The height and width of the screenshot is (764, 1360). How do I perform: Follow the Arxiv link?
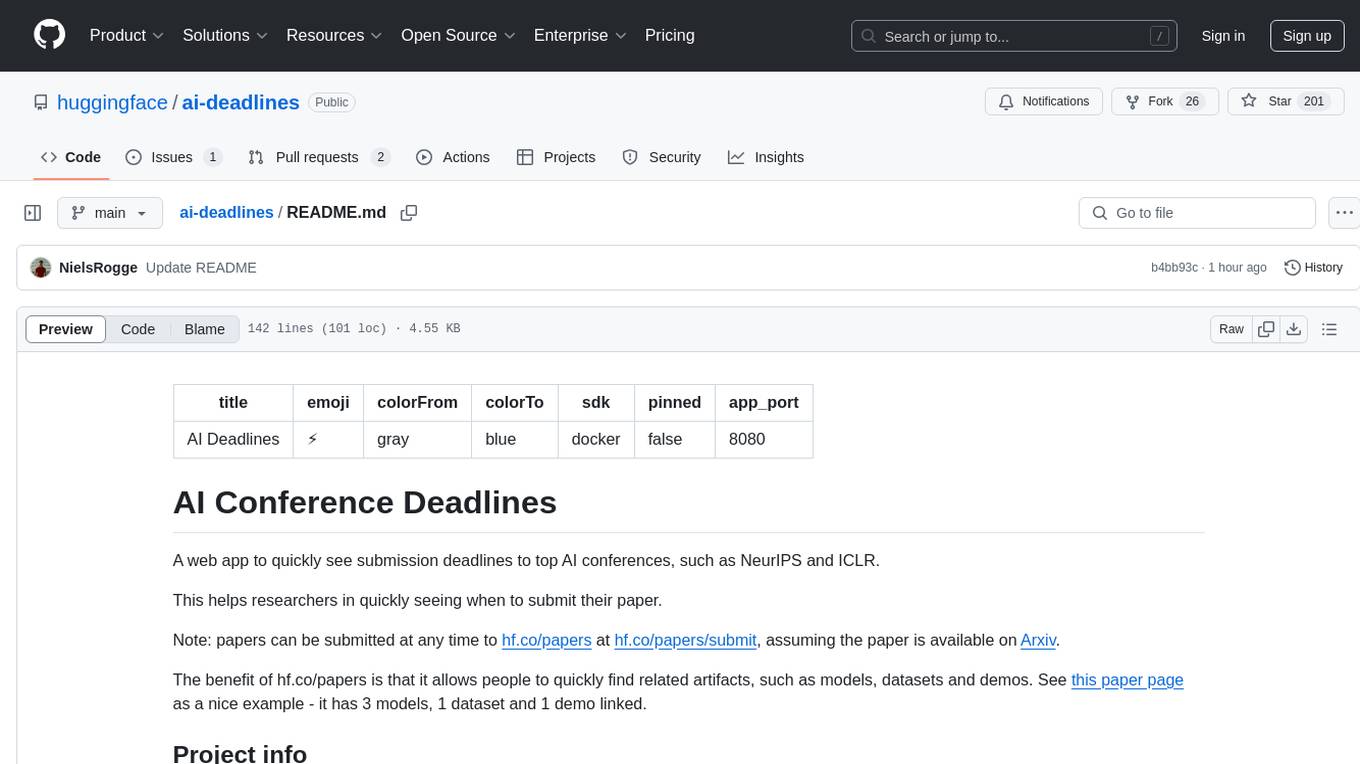coord(1038,640)
